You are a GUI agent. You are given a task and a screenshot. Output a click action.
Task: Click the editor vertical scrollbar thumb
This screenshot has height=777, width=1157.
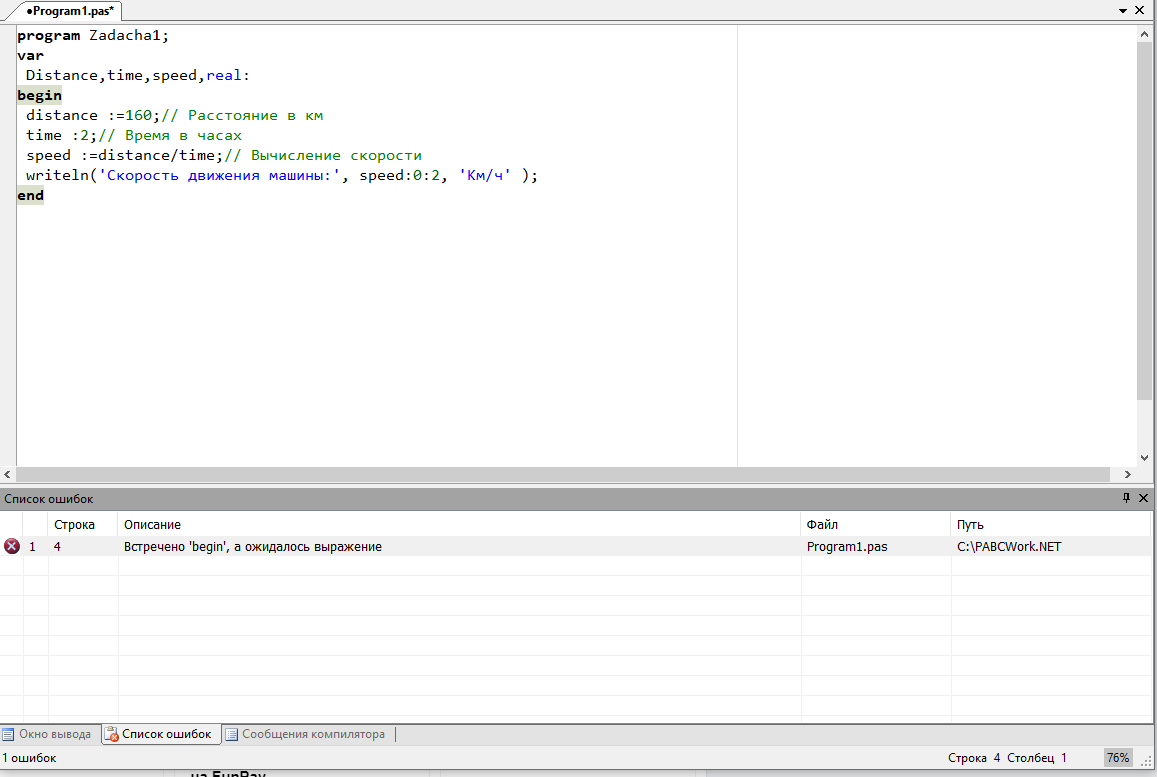pyautogui.click(x=1144, y=221)
